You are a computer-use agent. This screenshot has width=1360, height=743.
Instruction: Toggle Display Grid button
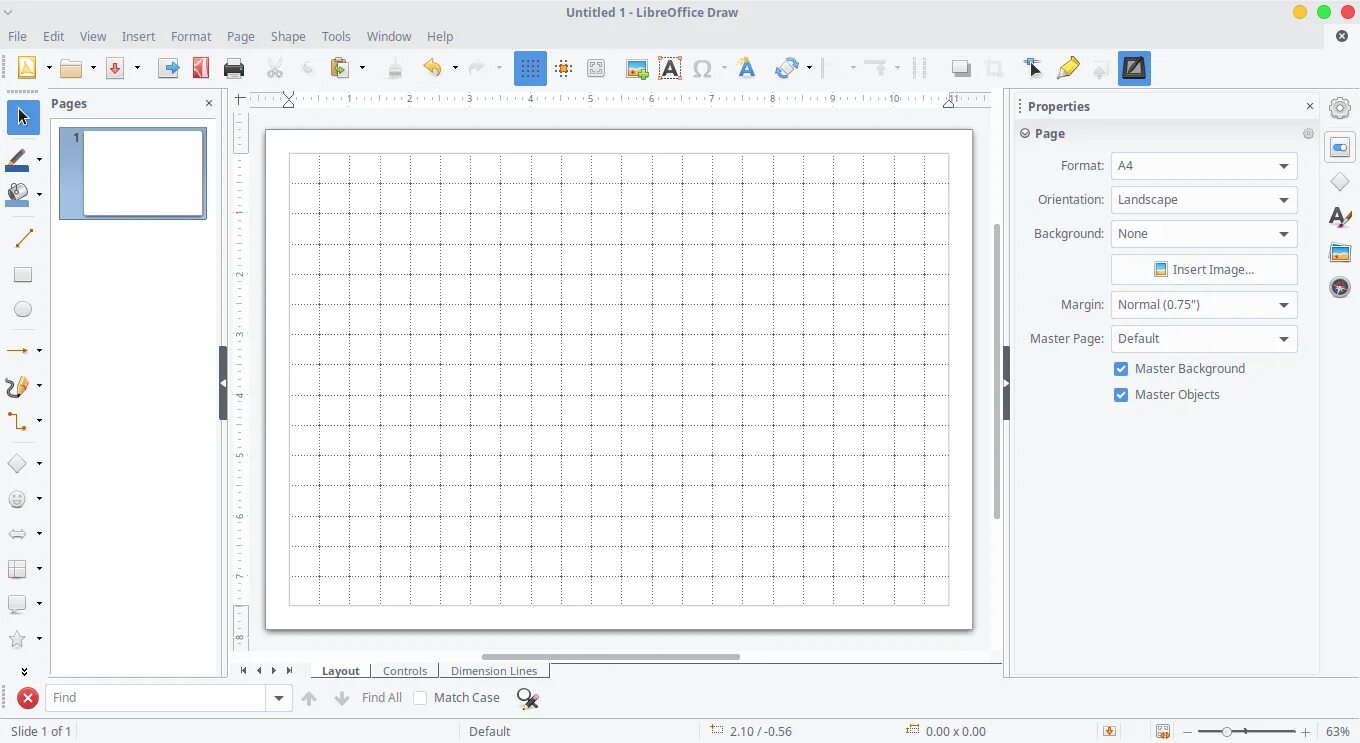point(530,68)
